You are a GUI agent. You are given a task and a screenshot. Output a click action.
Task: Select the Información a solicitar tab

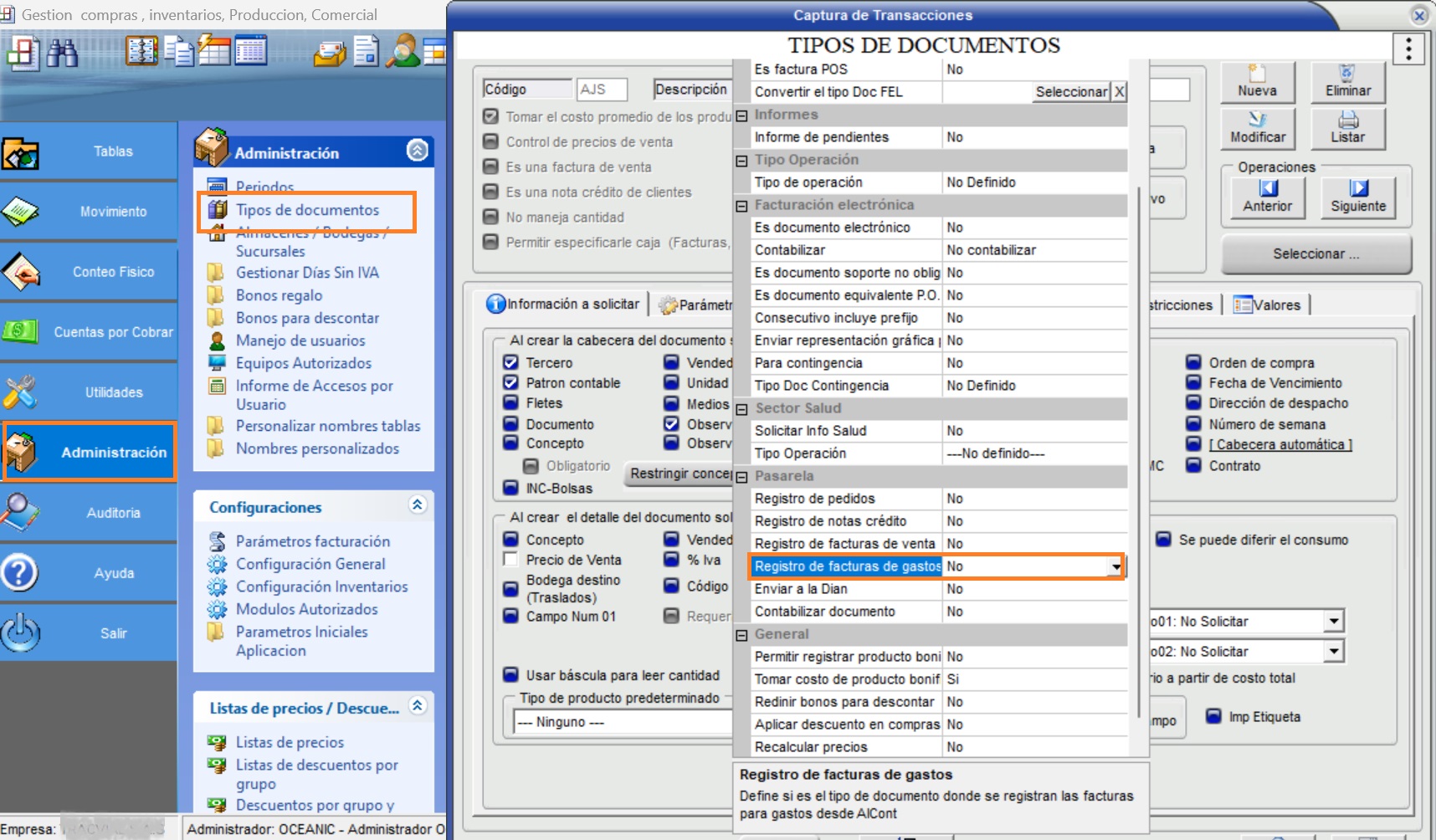tap(562, 305)
